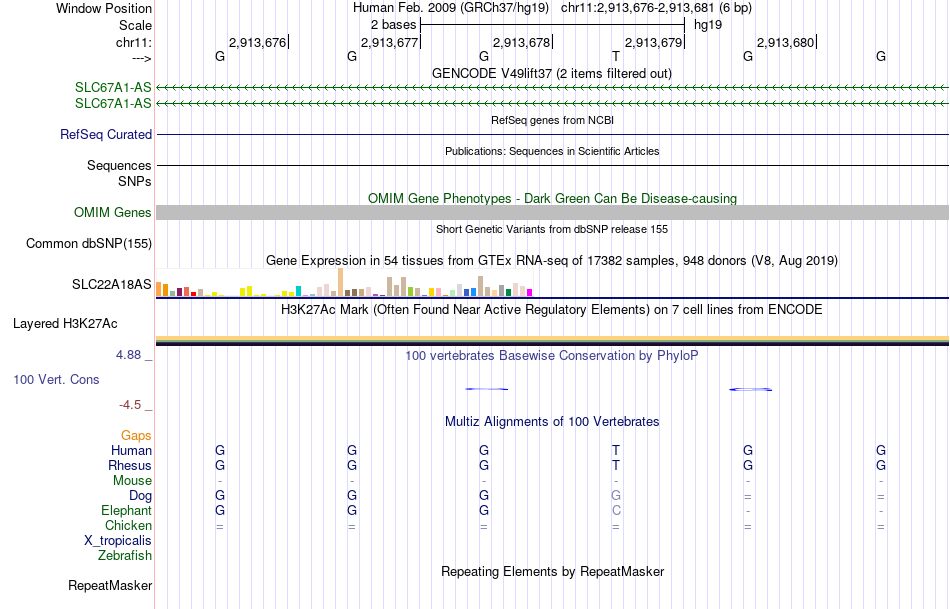This screenshot has width=950, height=609.
Task: Click the gray OMIM Genes bar
Action: [552, 212]
